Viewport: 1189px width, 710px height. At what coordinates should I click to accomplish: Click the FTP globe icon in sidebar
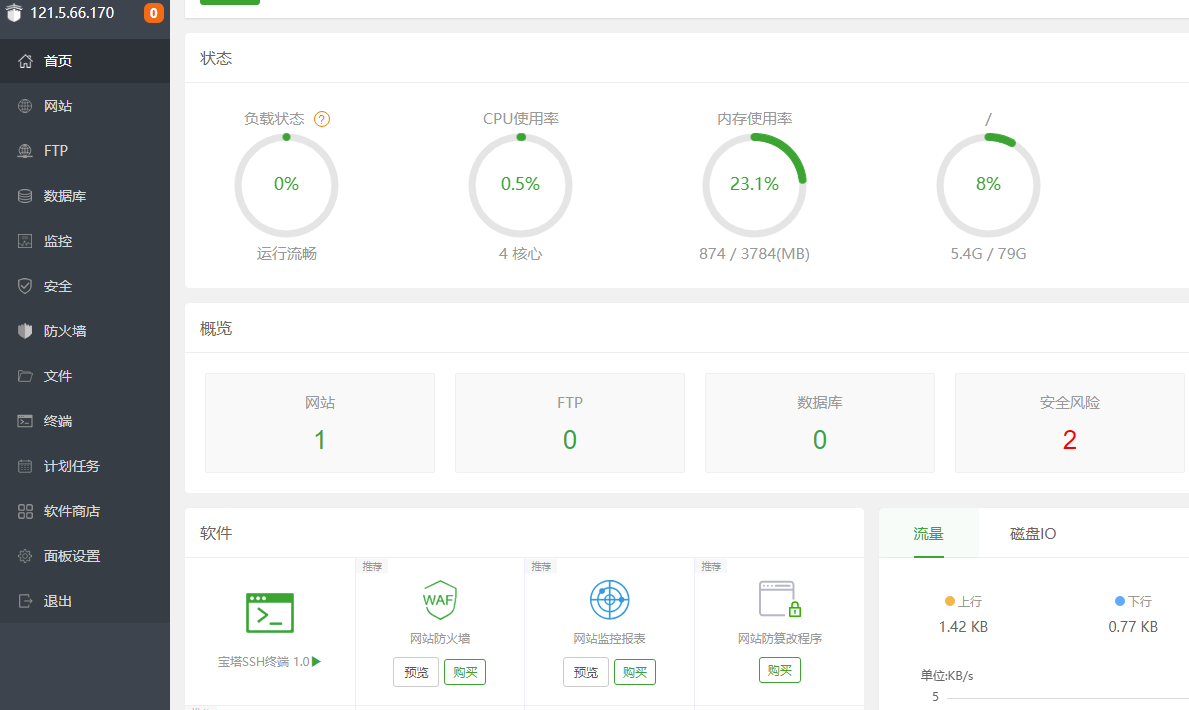[x=25, y=151]
